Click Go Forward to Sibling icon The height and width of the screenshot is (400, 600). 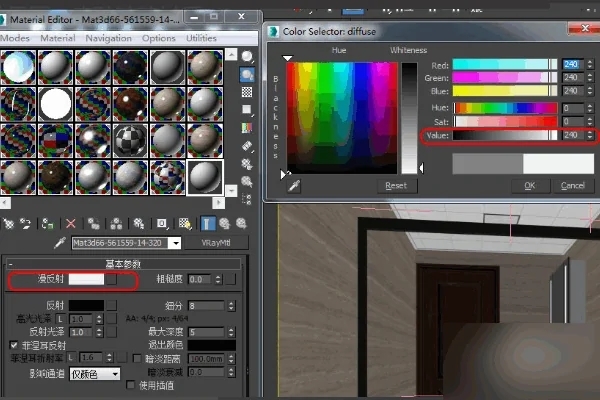(241, 224)
